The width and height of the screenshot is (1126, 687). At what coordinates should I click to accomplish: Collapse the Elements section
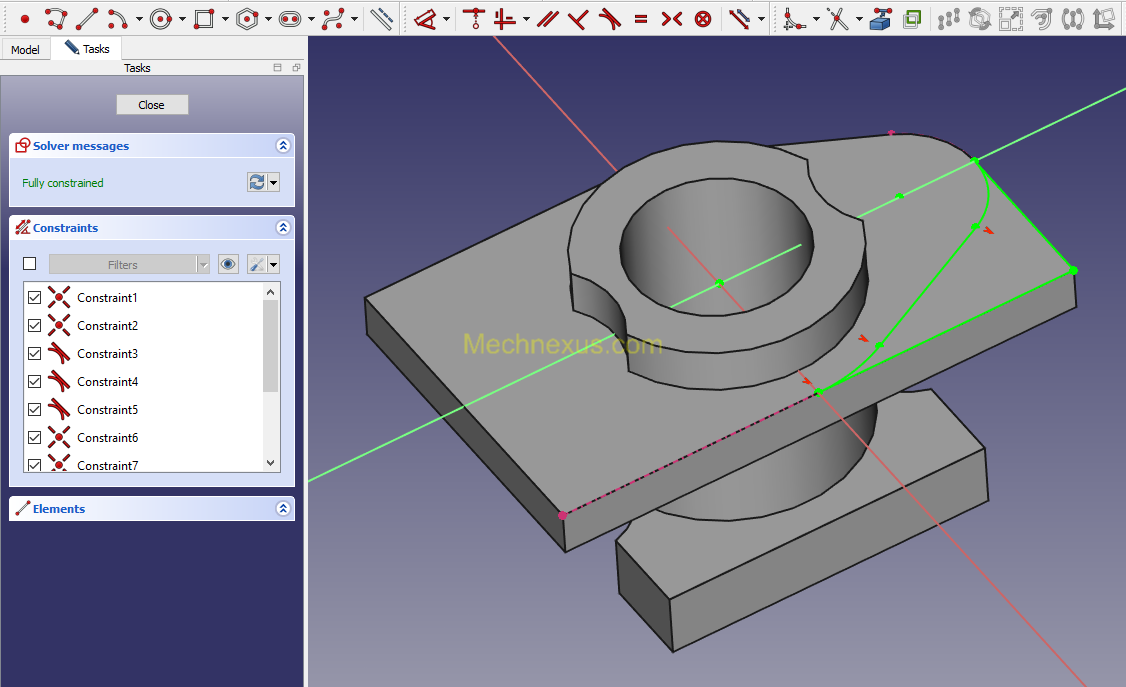(x=283, y=508)
